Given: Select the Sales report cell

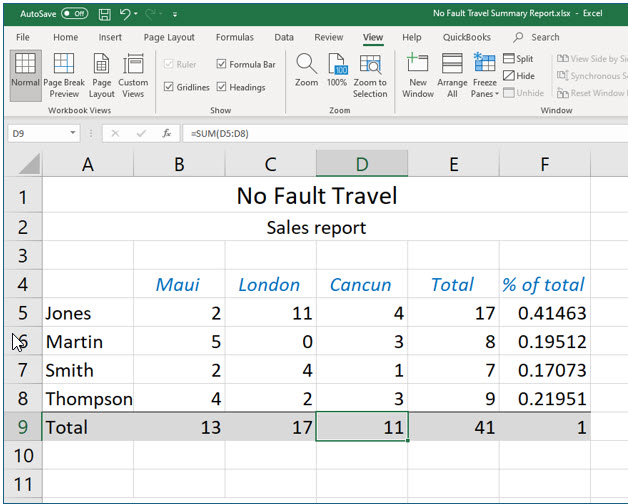Looking at the screenshot, I should pyautogui.click(x=316, y=227).
